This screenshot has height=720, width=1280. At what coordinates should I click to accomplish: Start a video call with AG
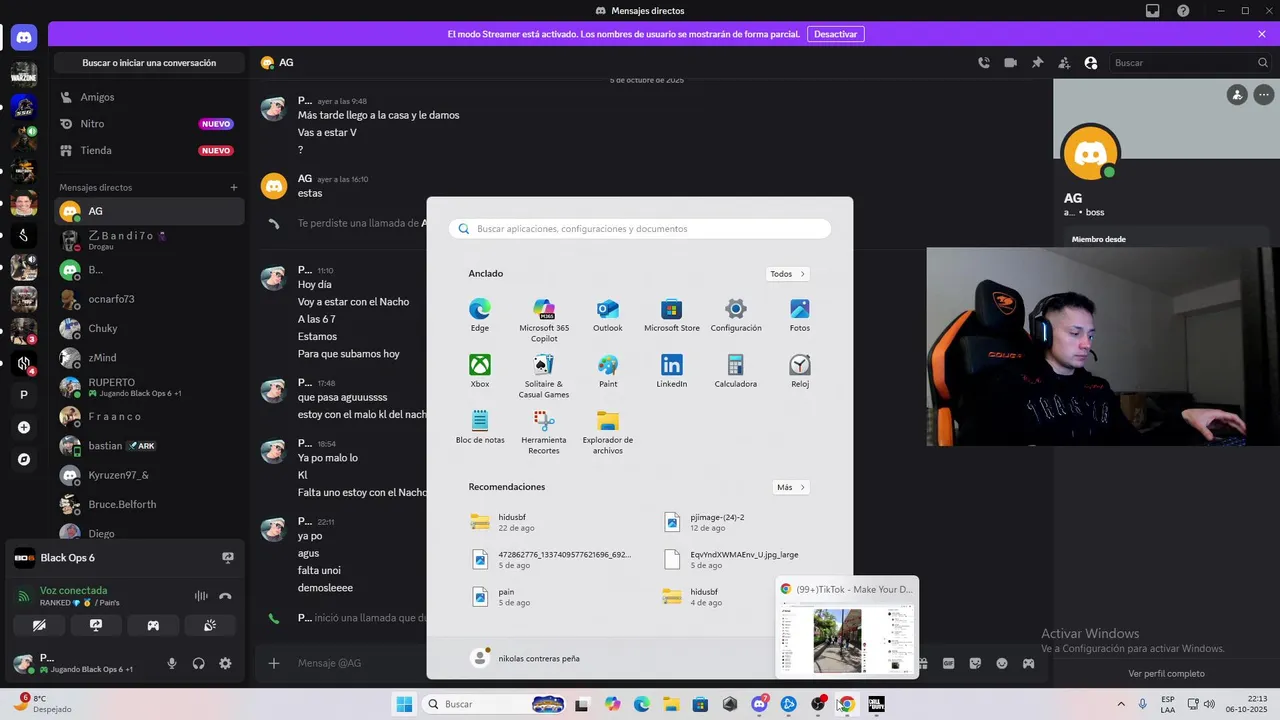pyautogui.click(x=1011, y=62)
